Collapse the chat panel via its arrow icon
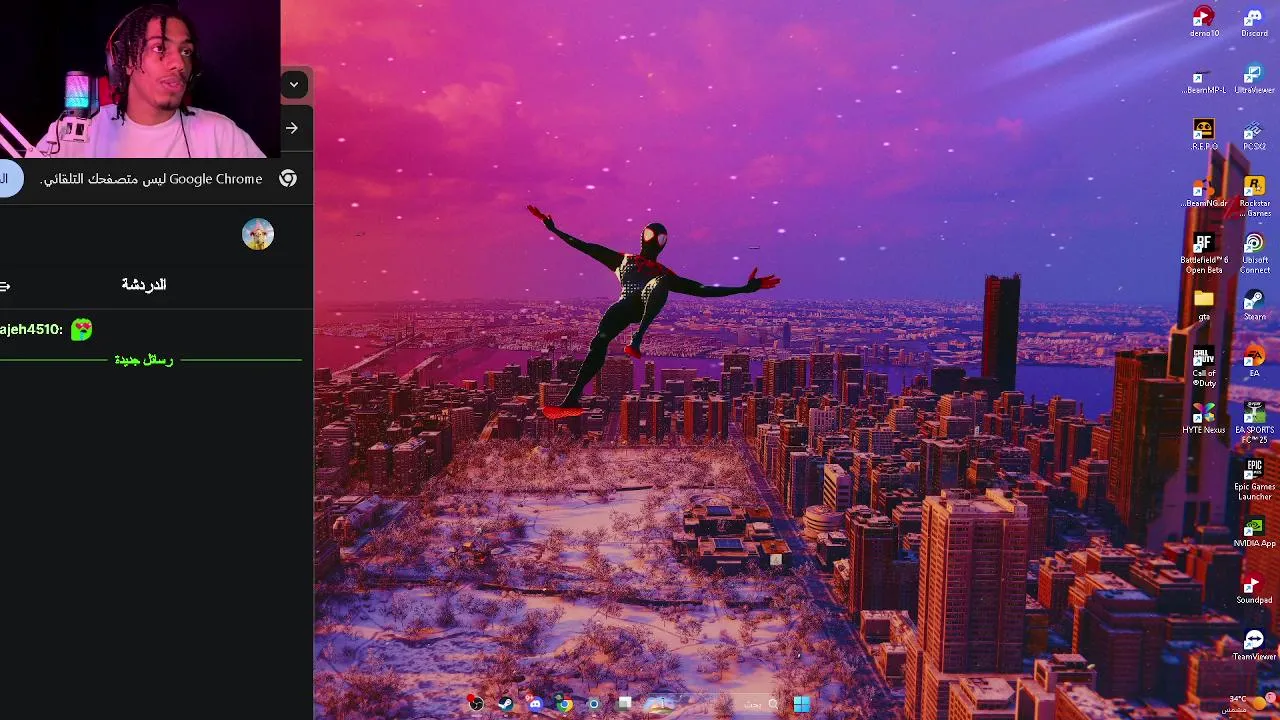1280x720 pixels. [5, 286]
